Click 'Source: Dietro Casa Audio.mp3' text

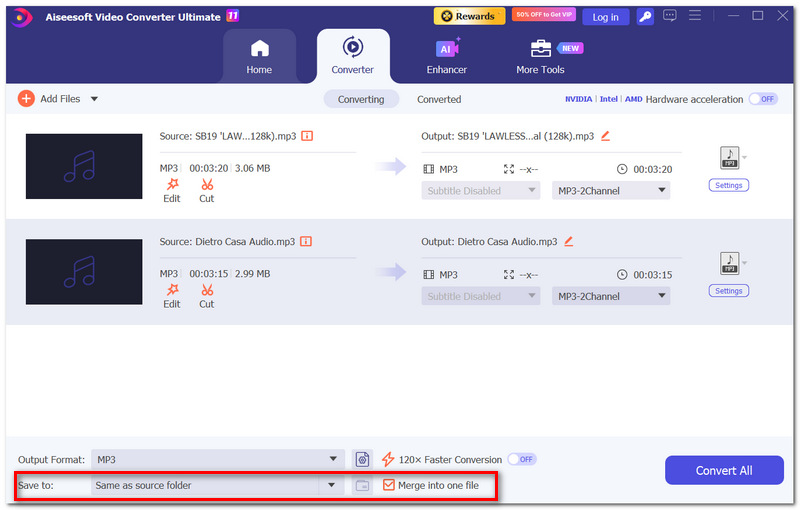(x=228, y=242)
